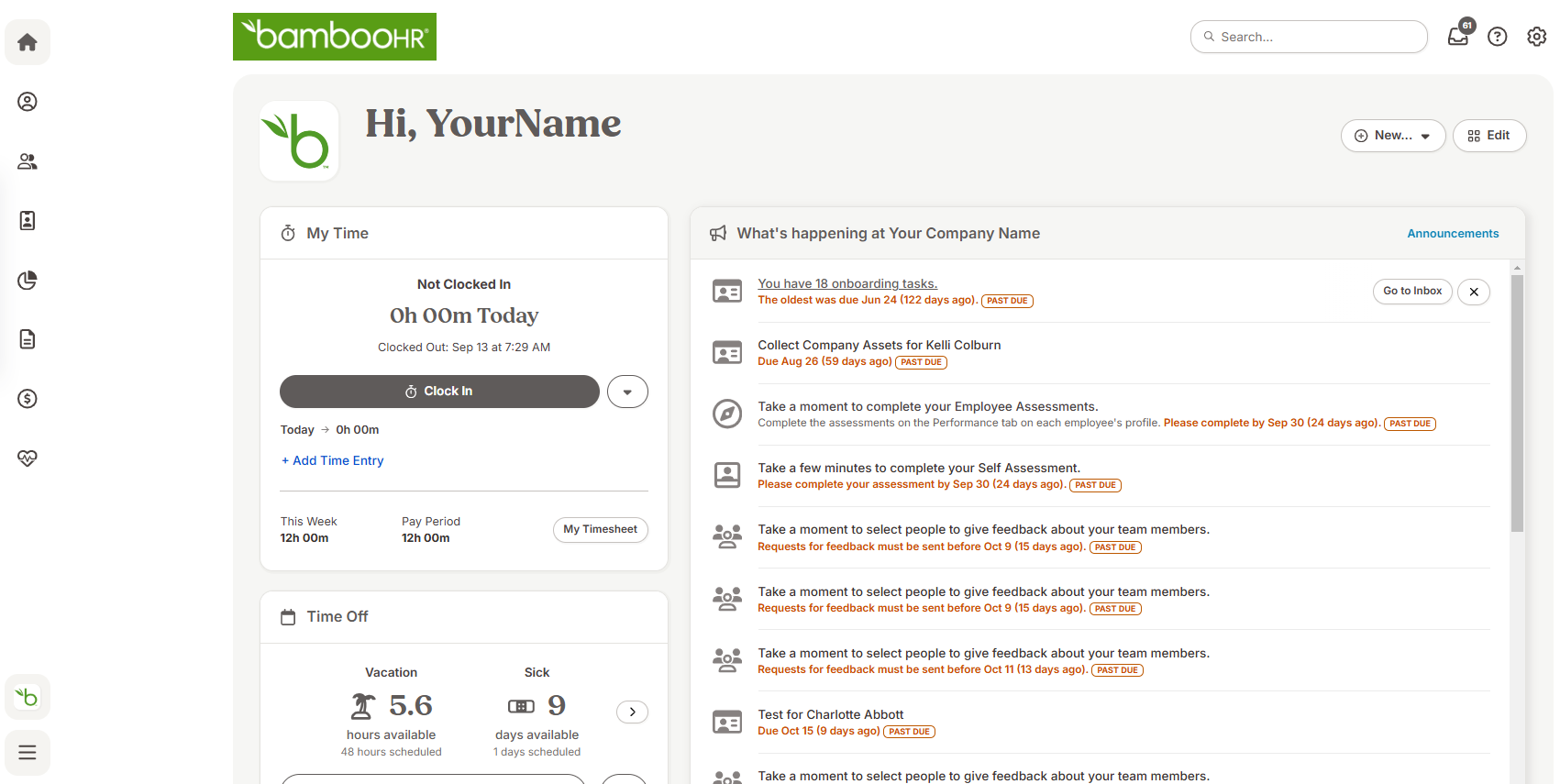Click the Clock In button
1560x784 pixels.
coord(439,392)
